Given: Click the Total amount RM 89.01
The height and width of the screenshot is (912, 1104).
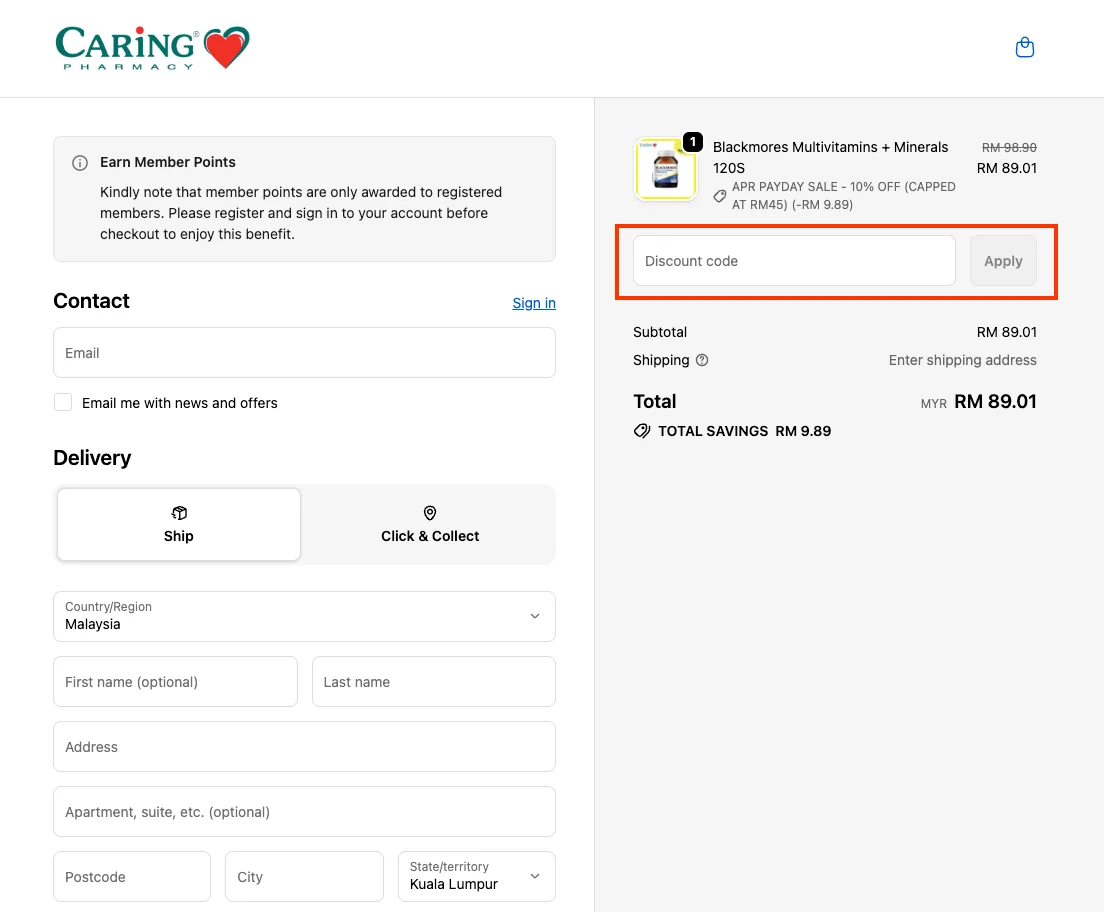Looking at the screenshot, I should (x=995, y=401).
